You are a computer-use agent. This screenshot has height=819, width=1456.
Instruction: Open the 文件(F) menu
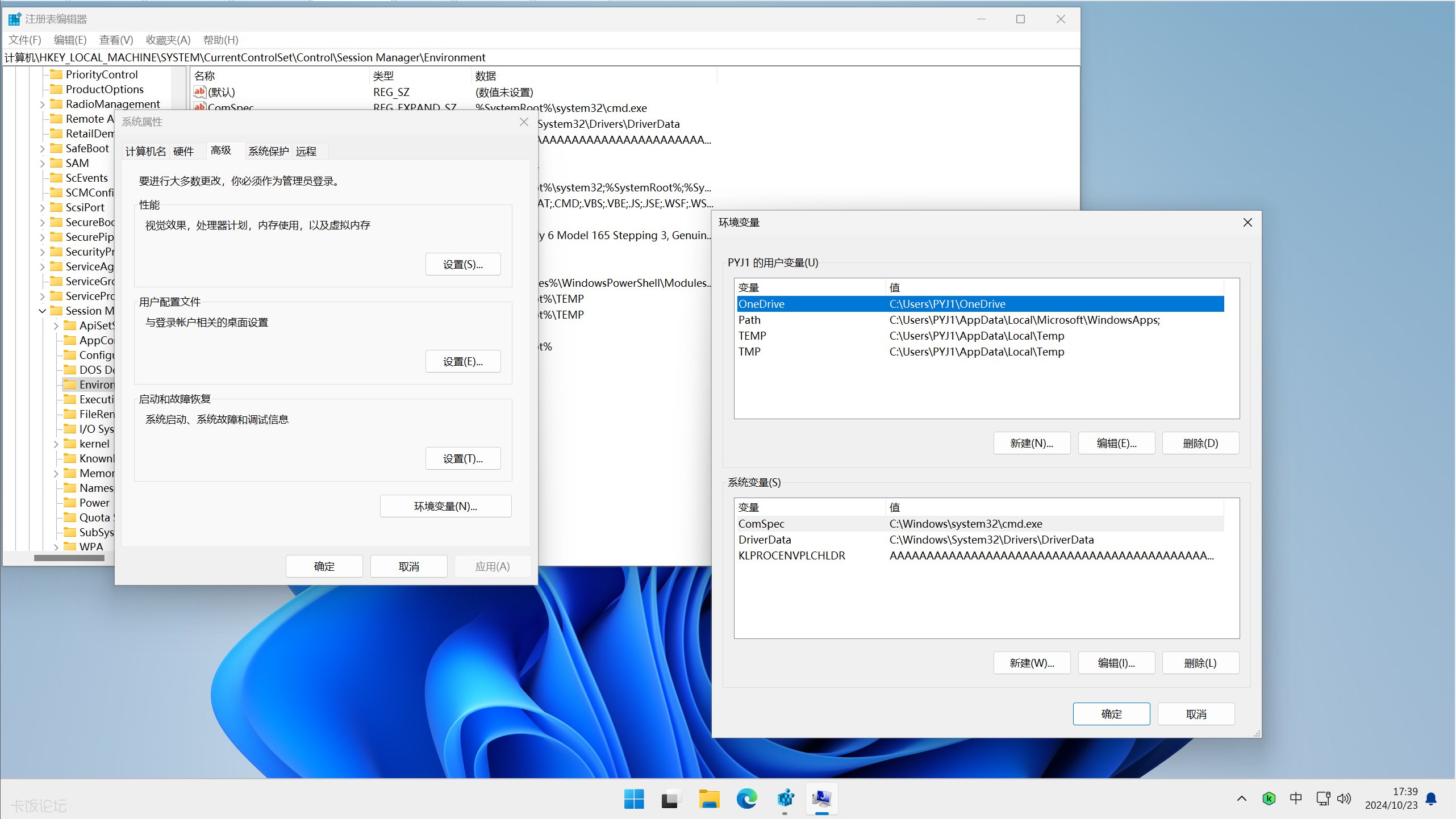click(25, 40)
